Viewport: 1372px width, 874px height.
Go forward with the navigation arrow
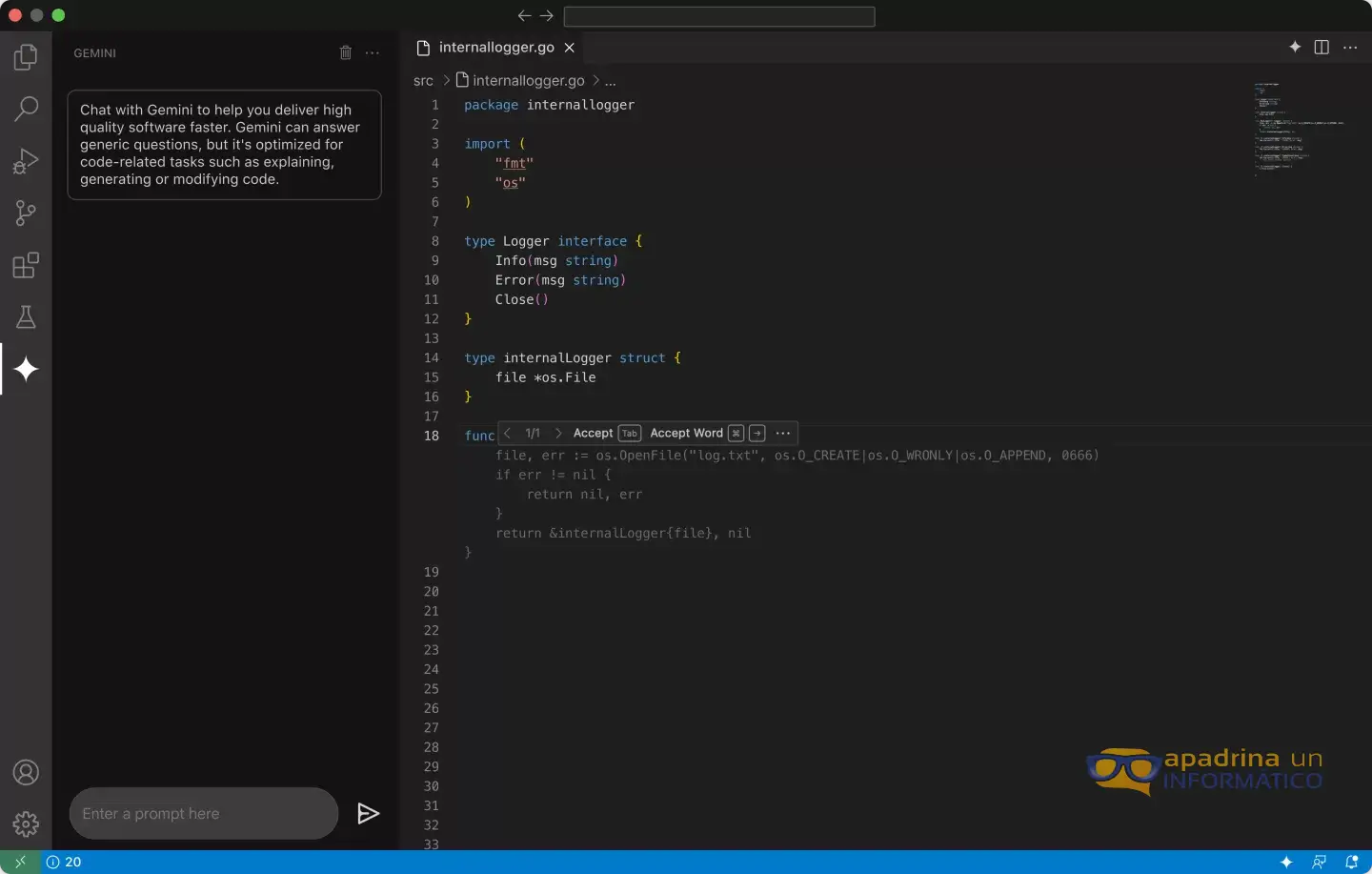547,15
